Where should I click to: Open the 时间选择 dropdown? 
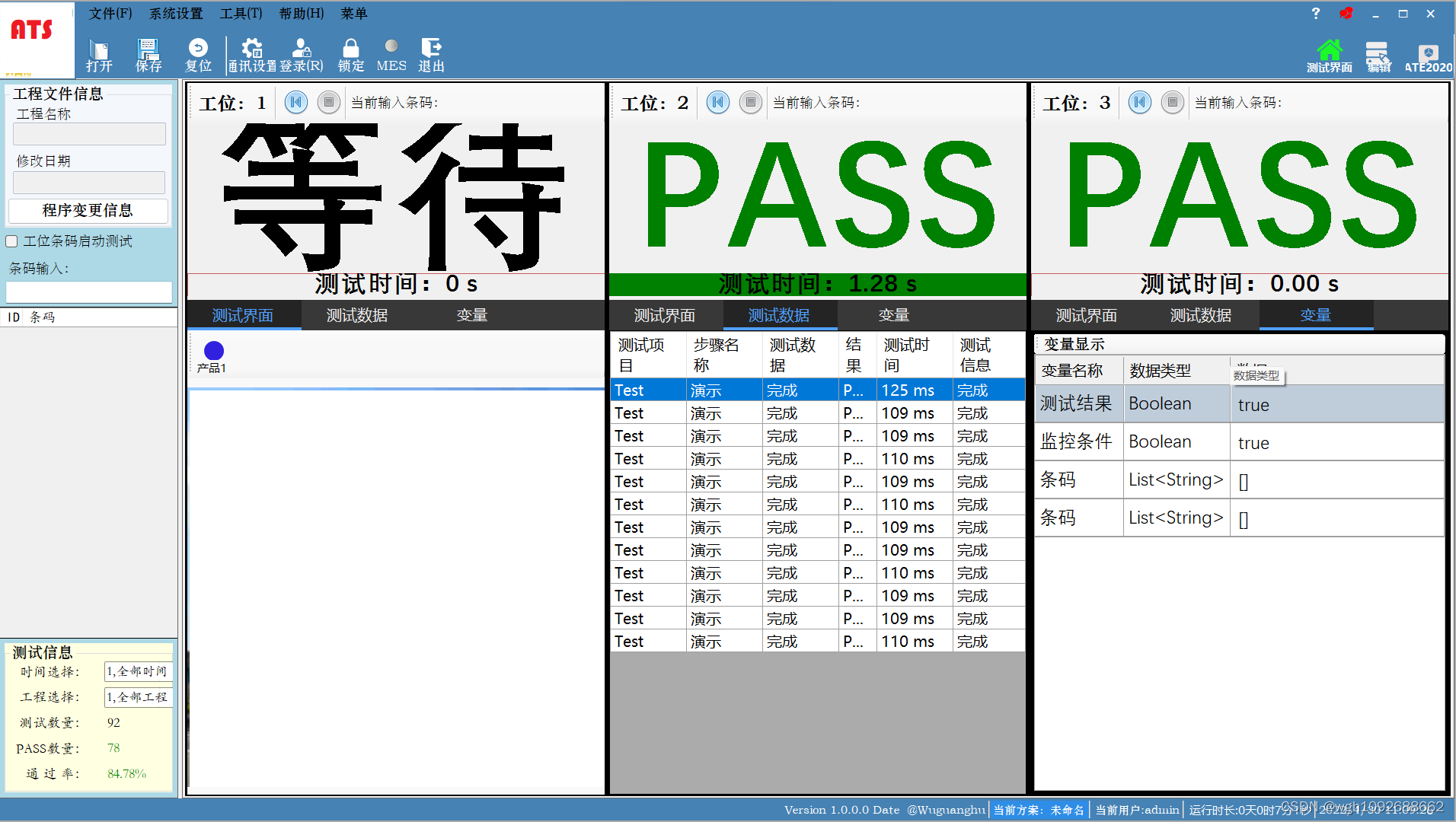(x=138, y=671)
